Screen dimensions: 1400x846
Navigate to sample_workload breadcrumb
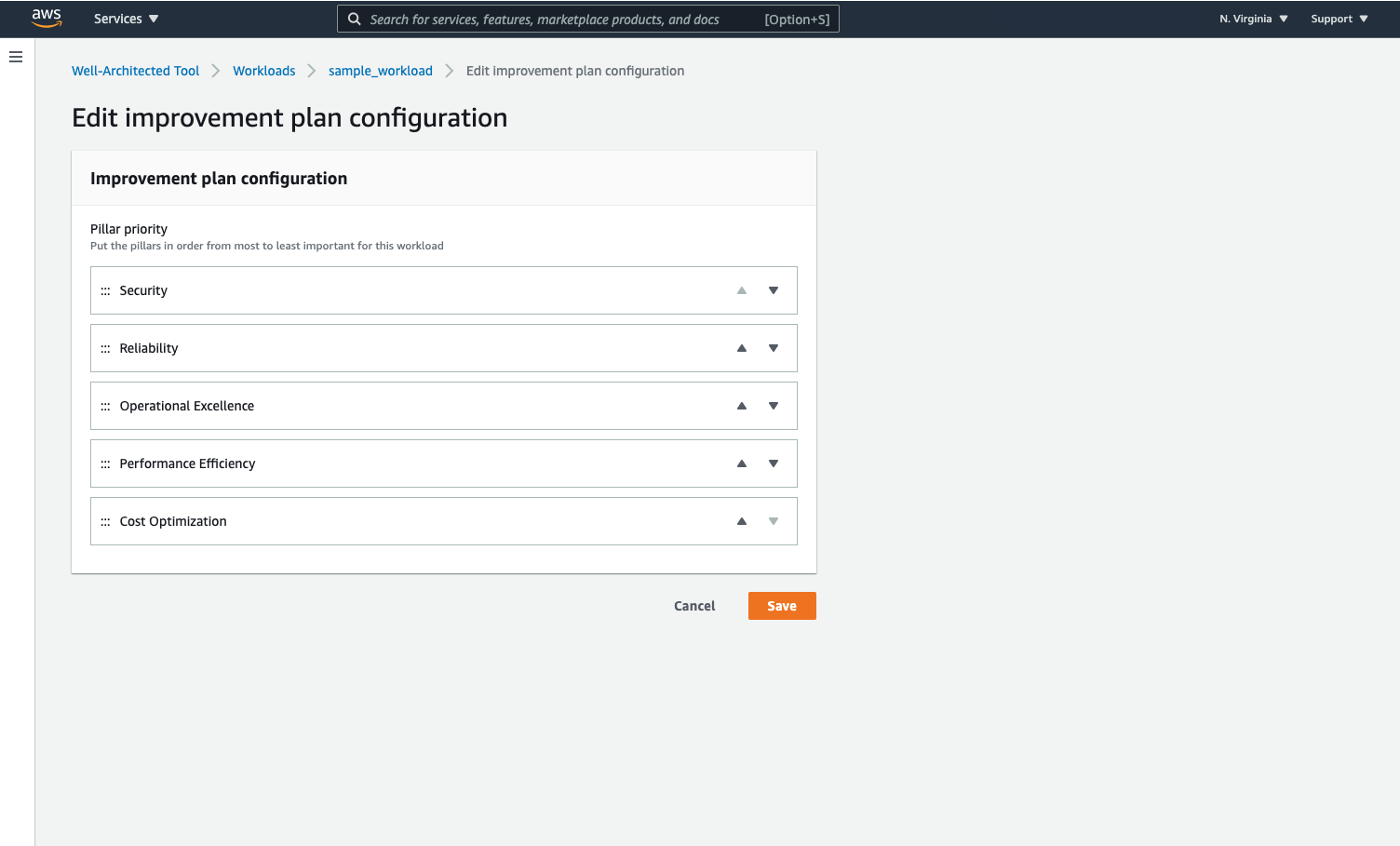(381, 71)
